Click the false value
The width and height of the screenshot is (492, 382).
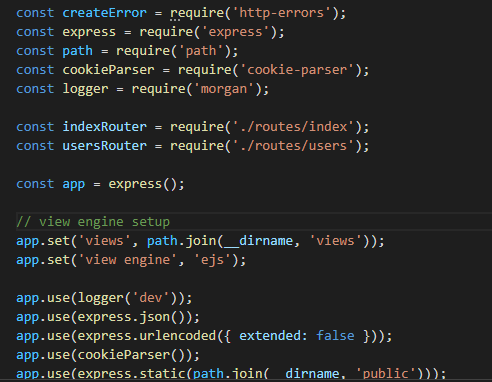coord(335,336)
